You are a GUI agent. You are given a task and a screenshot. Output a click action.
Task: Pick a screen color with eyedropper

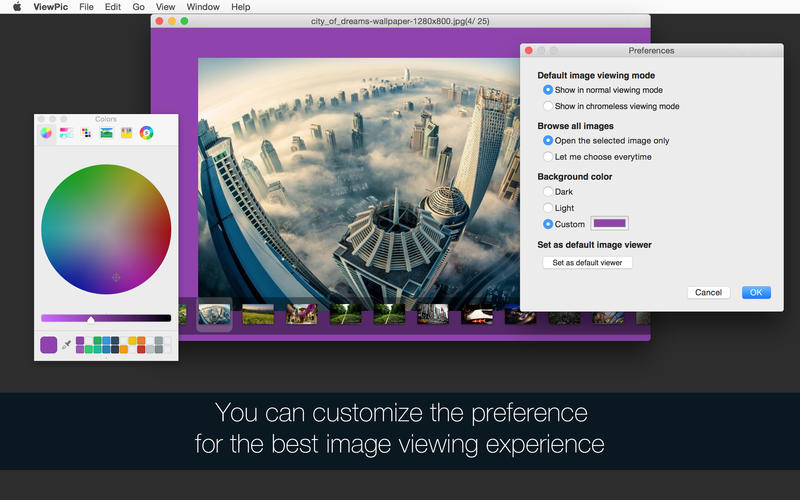pyautogui.click(x=66, y=345)
